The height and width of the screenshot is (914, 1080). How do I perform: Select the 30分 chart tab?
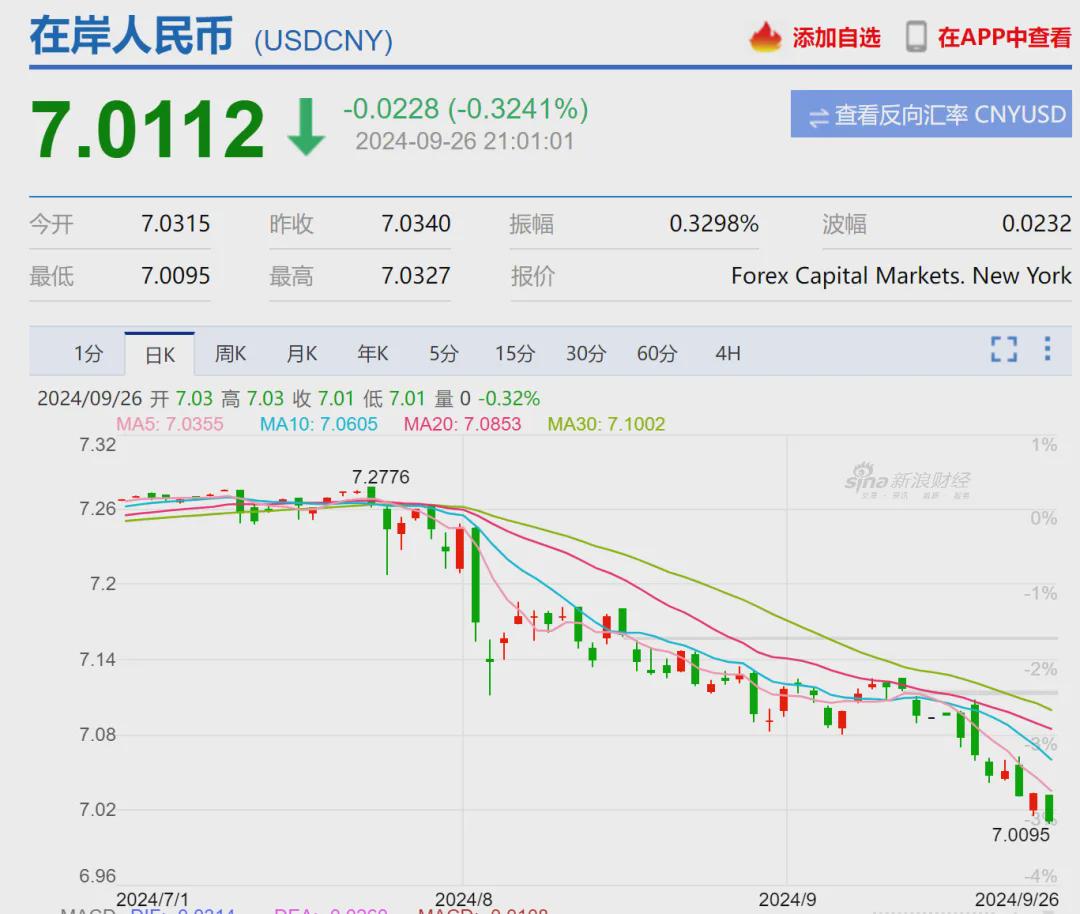(x=585, y=354)
